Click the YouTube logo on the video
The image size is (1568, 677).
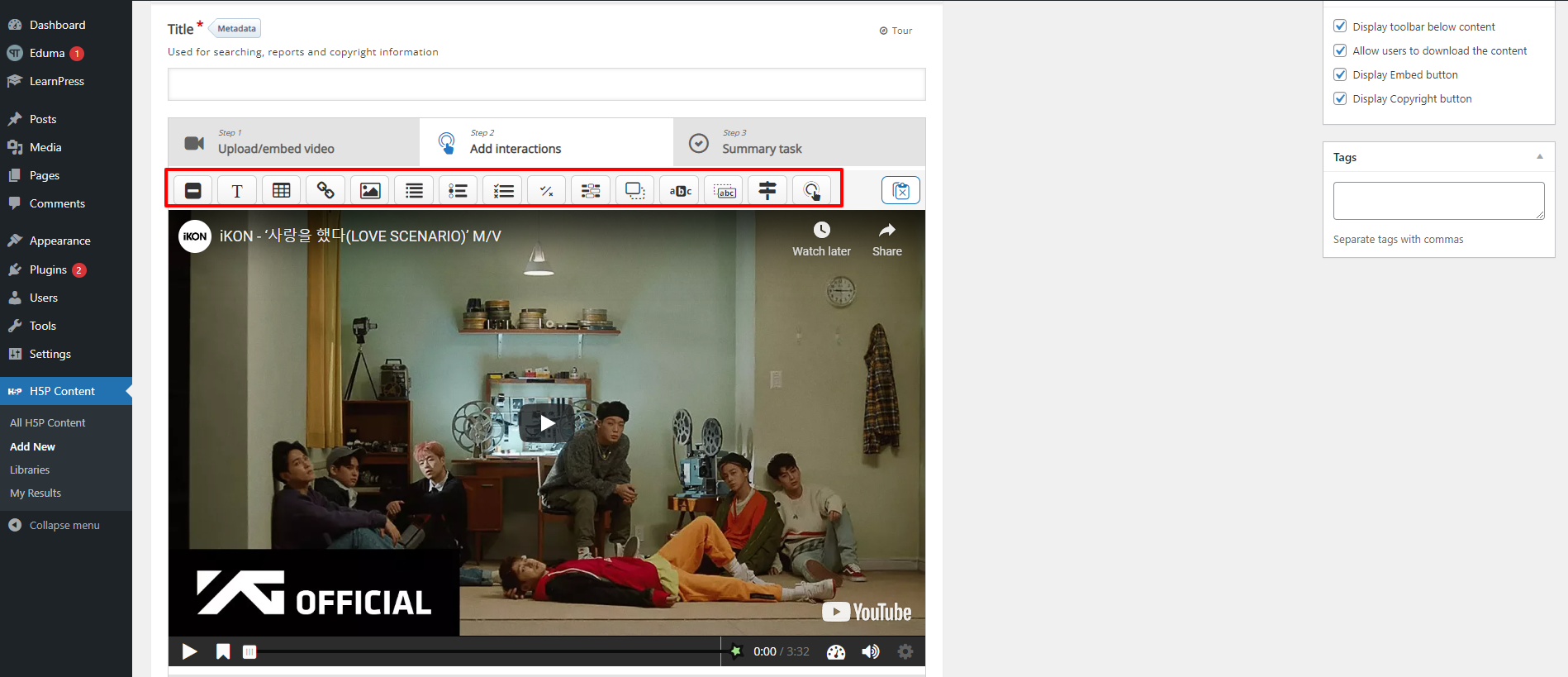[867, 612]
